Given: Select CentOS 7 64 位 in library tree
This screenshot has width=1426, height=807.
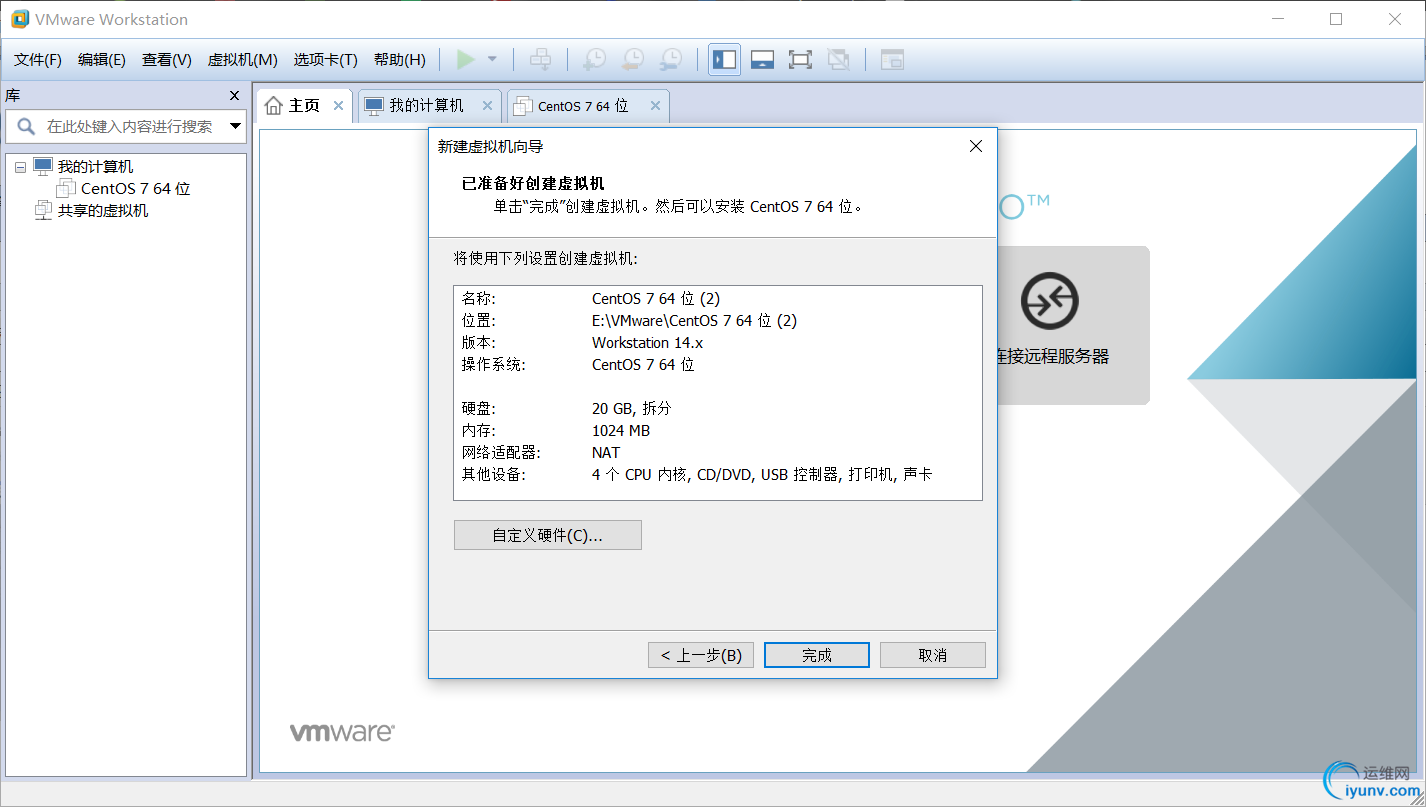Looking at the screenshot, I should point(135,189).
